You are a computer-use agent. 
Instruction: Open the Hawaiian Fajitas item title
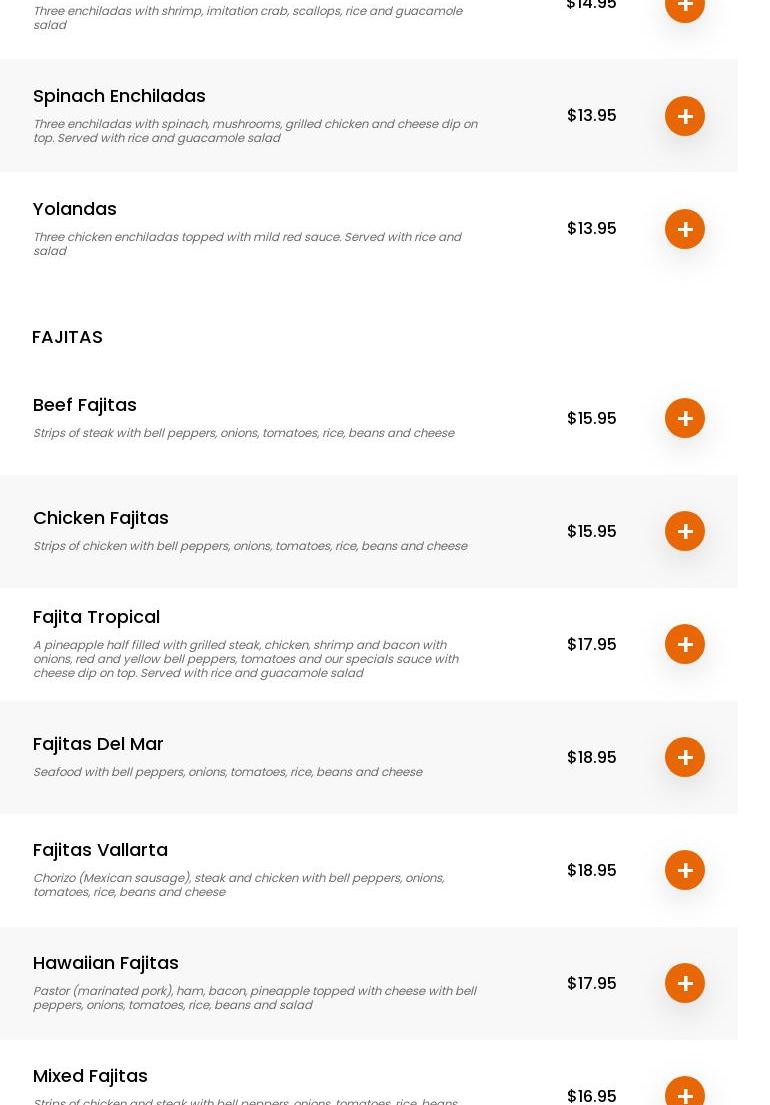click(106, 963)
